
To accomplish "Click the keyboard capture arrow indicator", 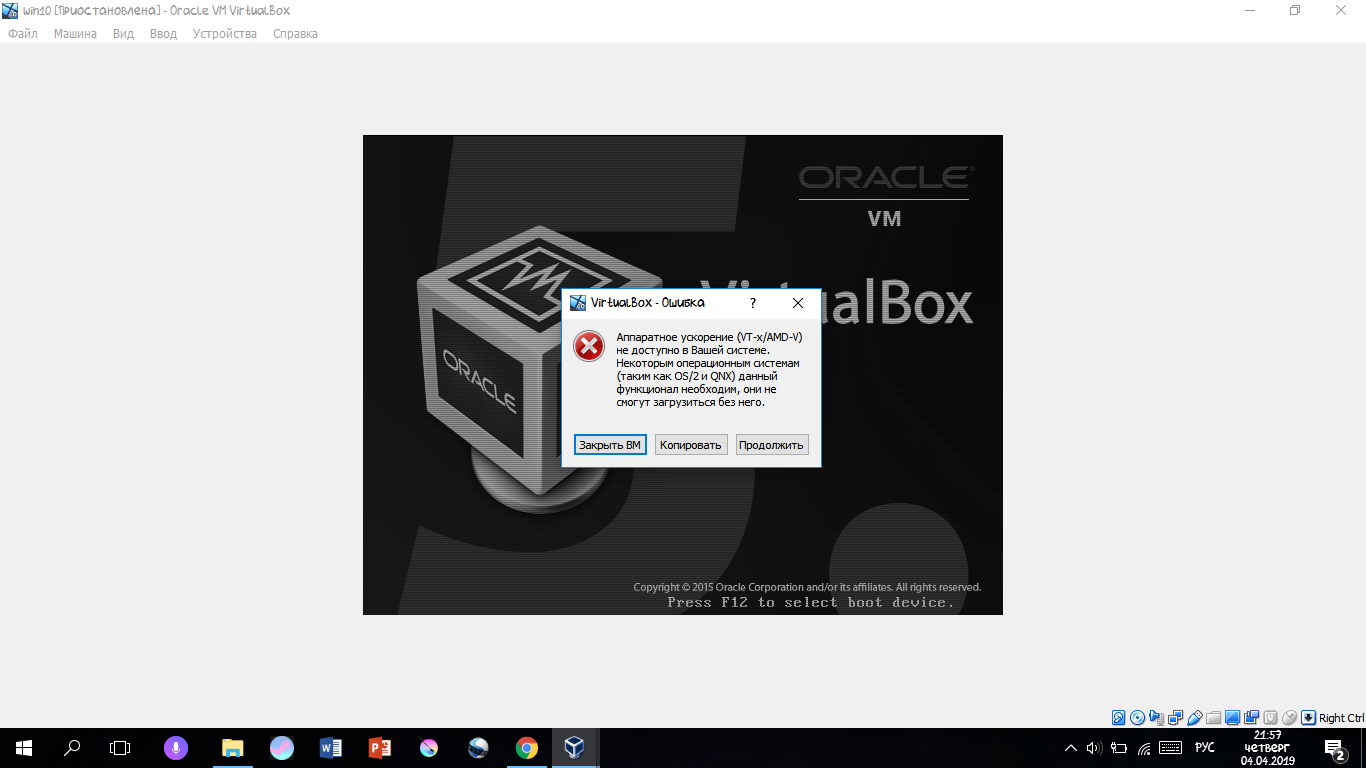I will pos(1308,717).
